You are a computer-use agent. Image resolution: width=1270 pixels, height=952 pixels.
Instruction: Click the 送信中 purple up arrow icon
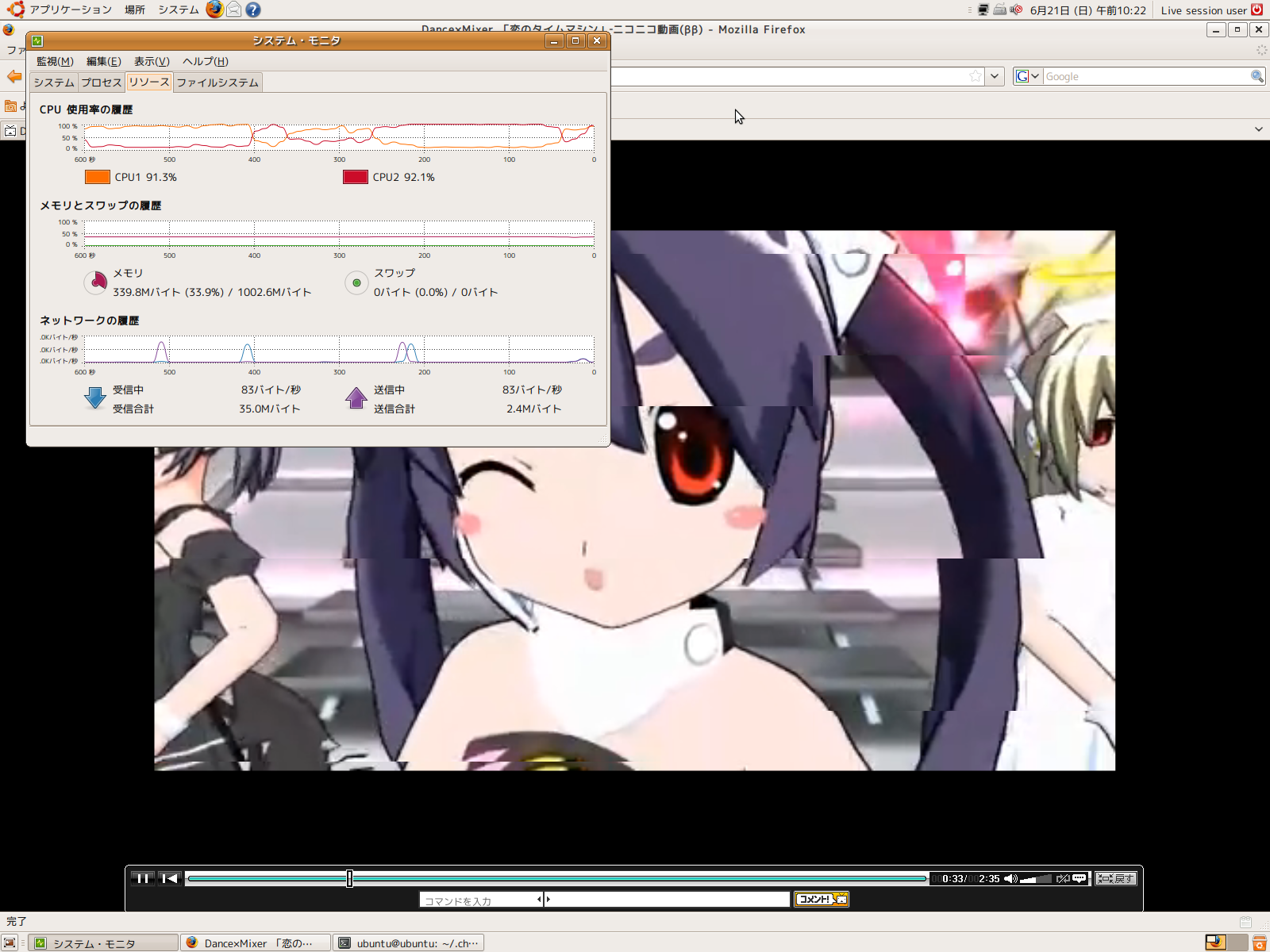point(356,397)
